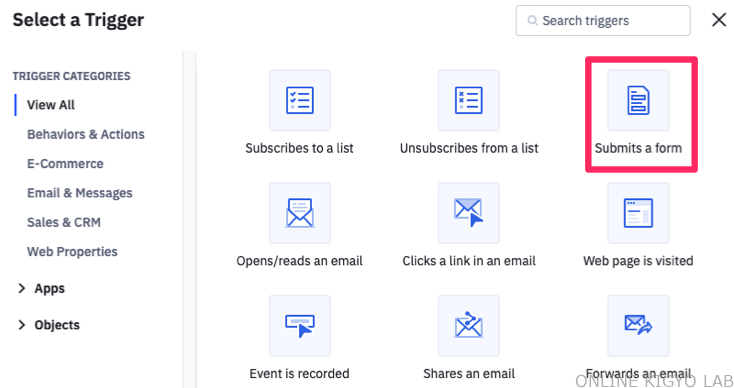Filter by the E-Commerce category

click(65, 164)
